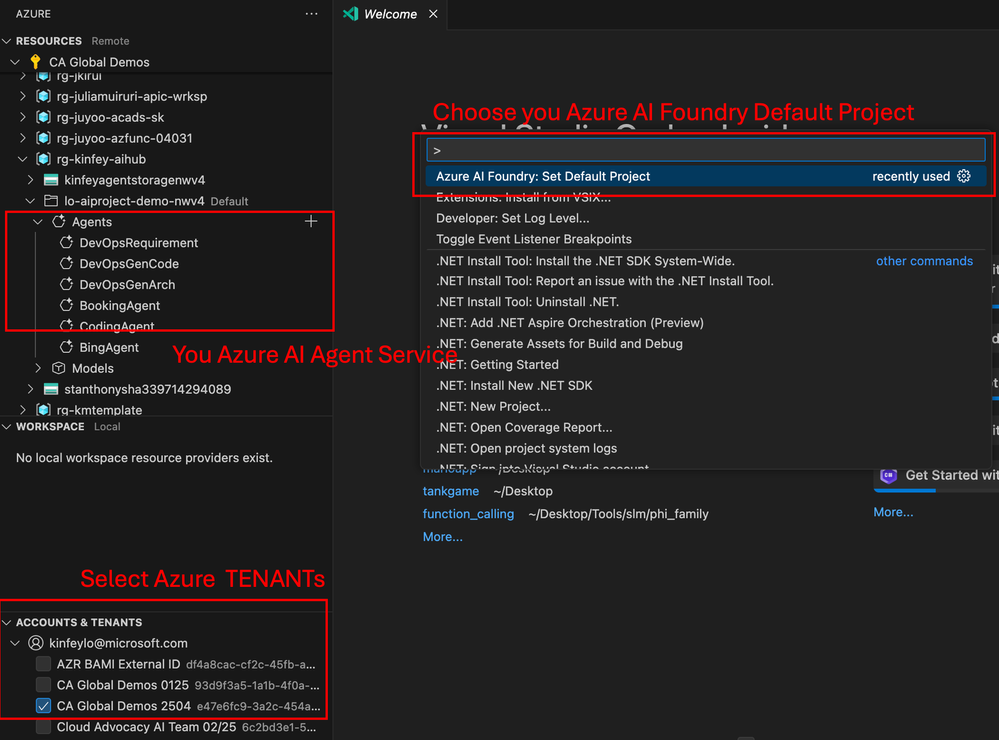999x740 pixels.
Task: Click the Models cube icon
Action: coord(59,368)
